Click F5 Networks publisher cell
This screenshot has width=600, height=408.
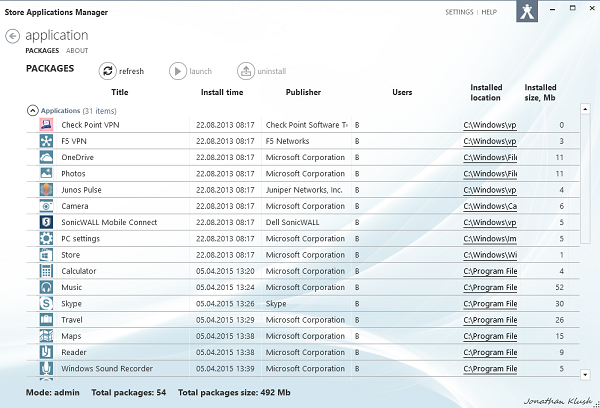click(x=287, y=141)
